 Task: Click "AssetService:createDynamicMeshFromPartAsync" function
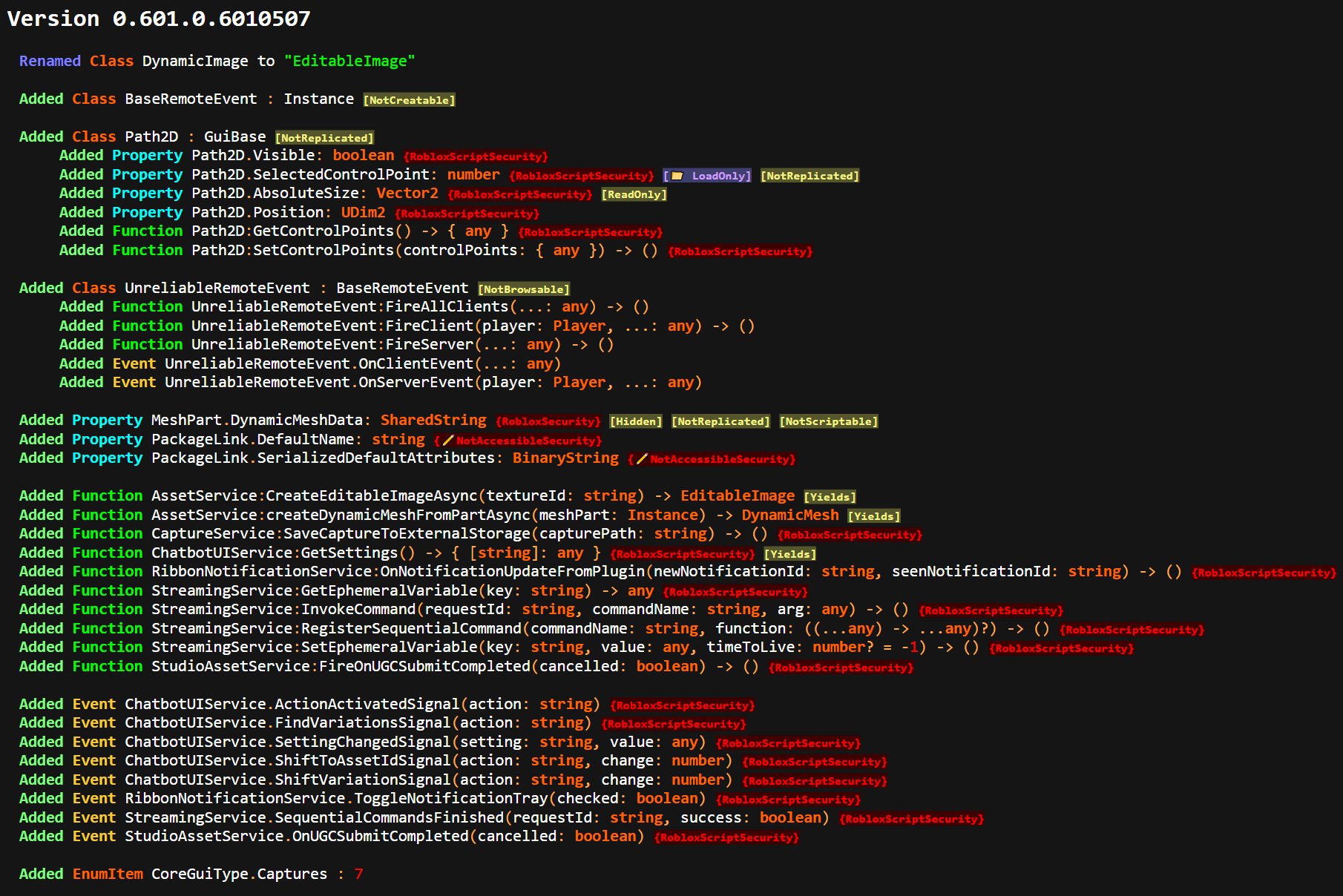point(341,515)
